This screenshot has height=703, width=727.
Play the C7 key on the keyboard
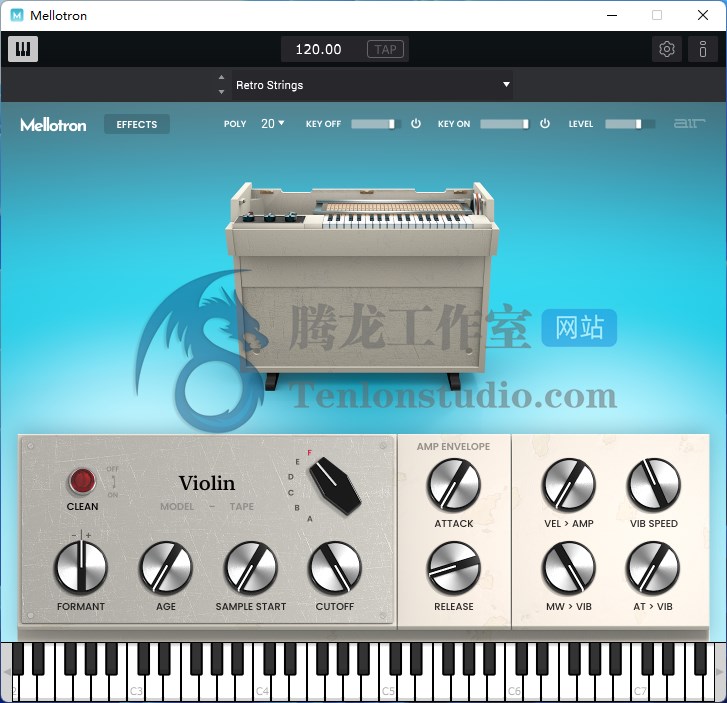click(x=640, y=686)
